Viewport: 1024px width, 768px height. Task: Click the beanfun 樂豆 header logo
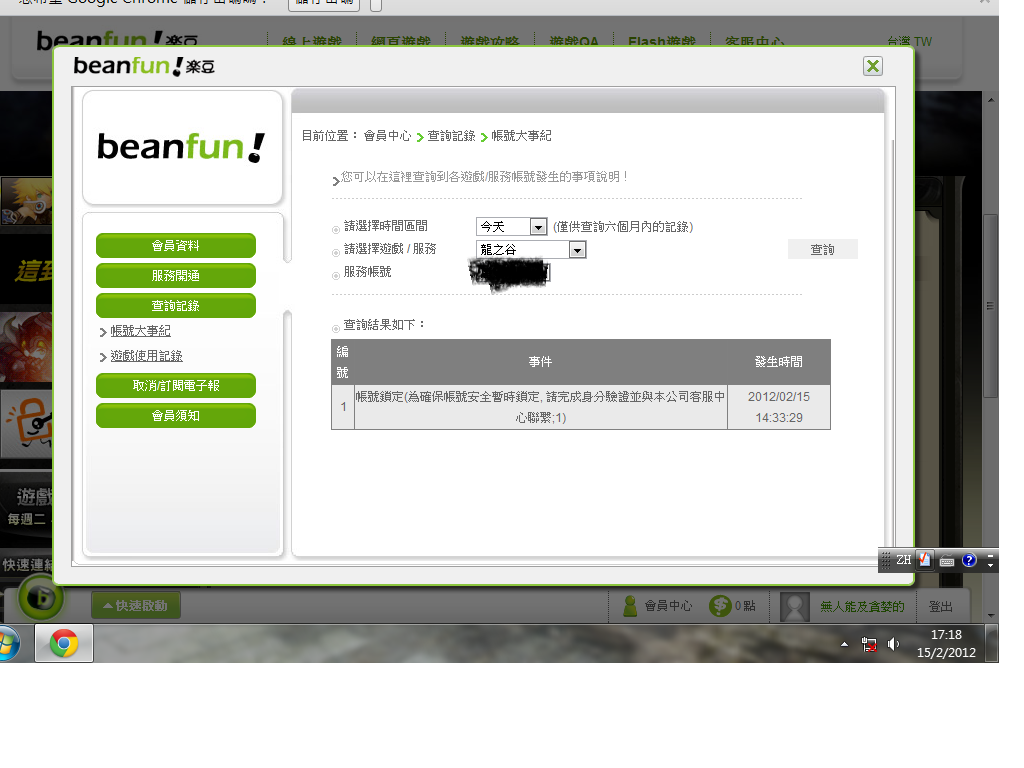point(144,66)
